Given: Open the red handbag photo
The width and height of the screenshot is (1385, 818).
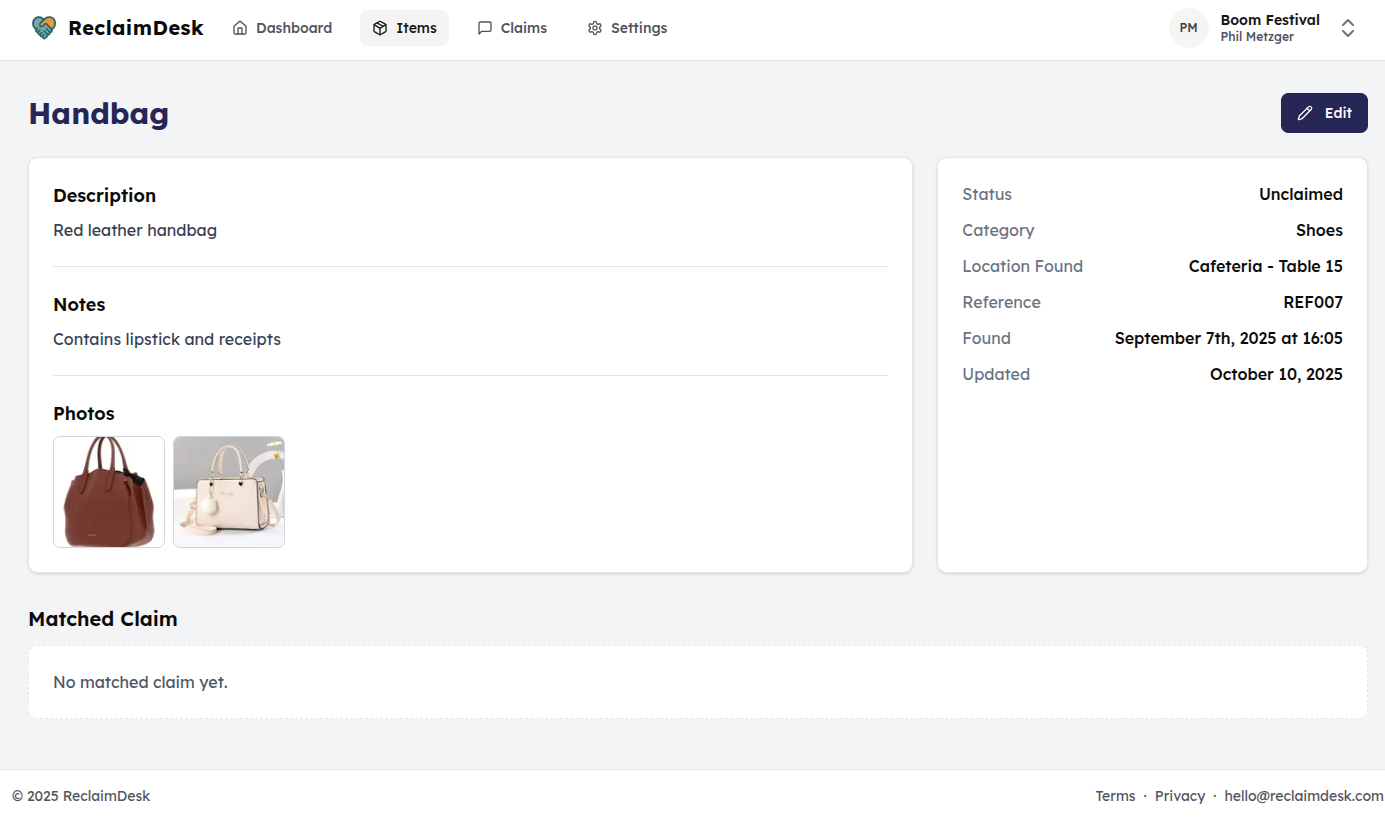Looking at the screenshot, I should pyautogui.click(x=108, y=491).
